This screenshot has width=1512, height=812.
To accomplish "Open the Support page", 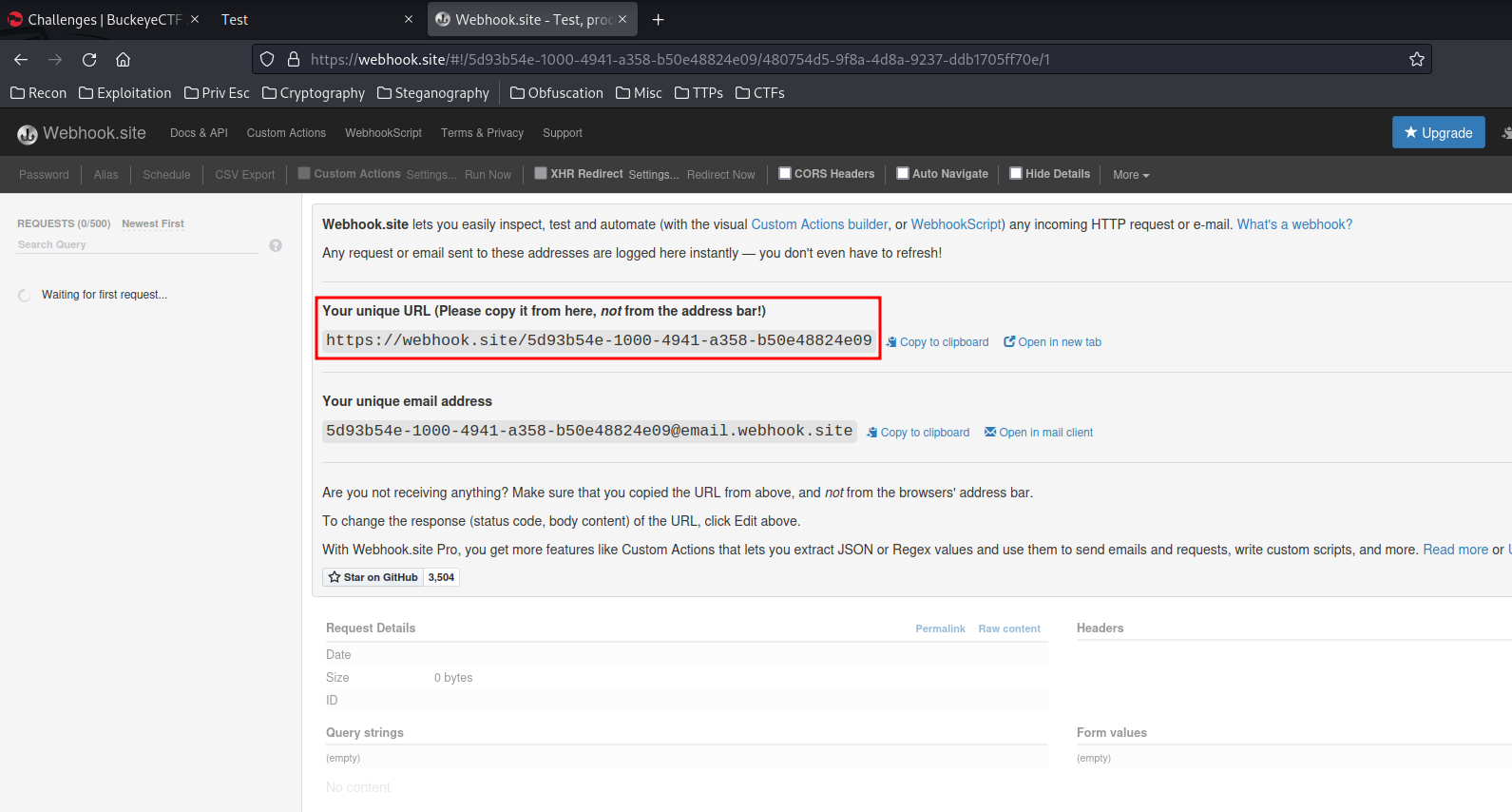I will (563, 133).
